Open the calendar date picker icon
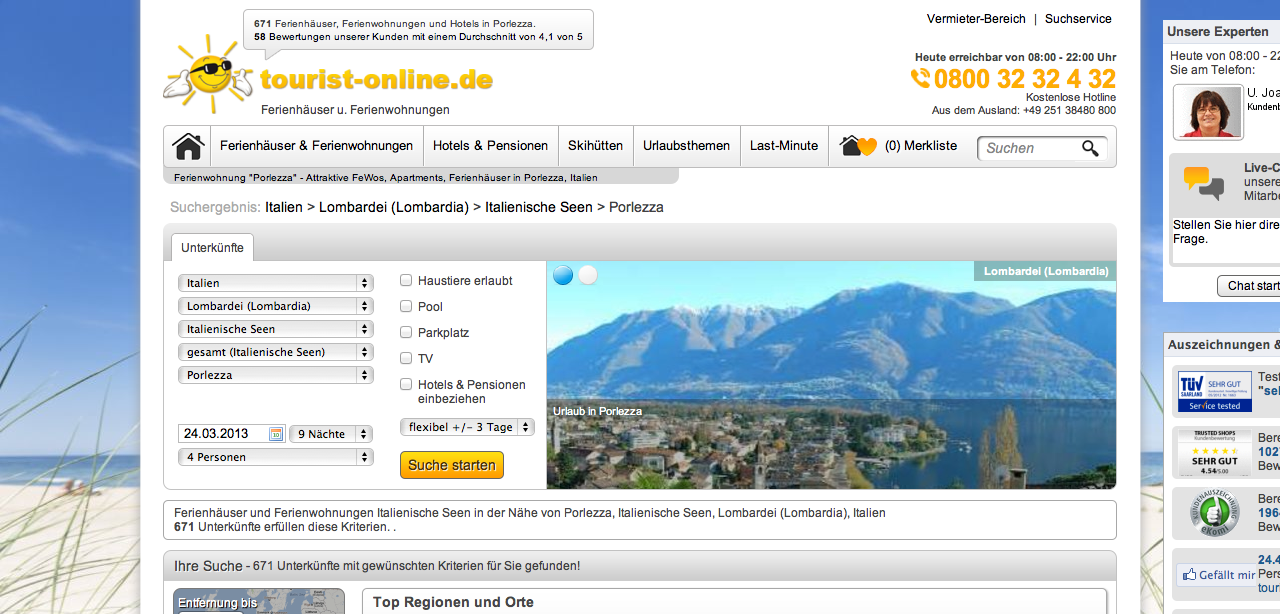This screenshot has width=1280, height=614. coord(276,434)
